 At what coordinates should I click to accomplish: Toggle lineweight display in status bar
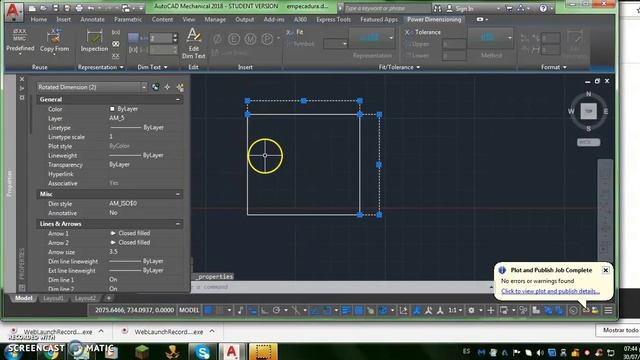coord(346,311)
